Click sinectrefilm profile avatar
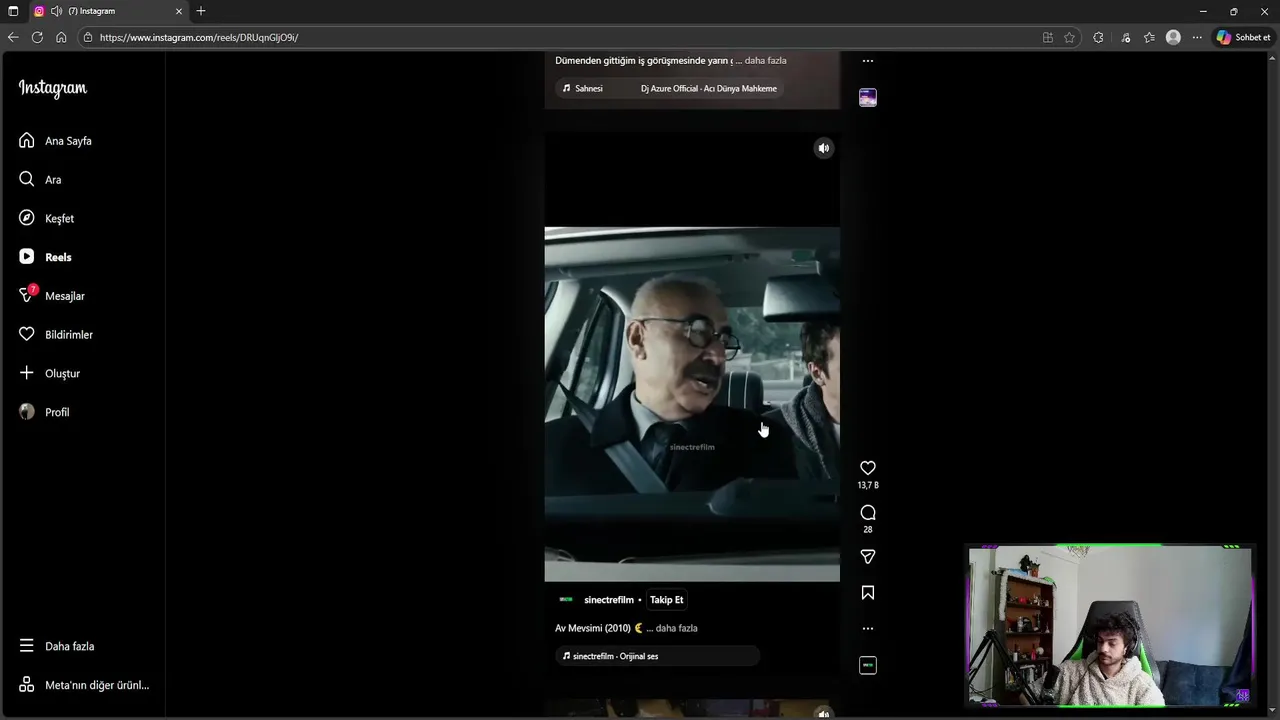 [566, 600]
